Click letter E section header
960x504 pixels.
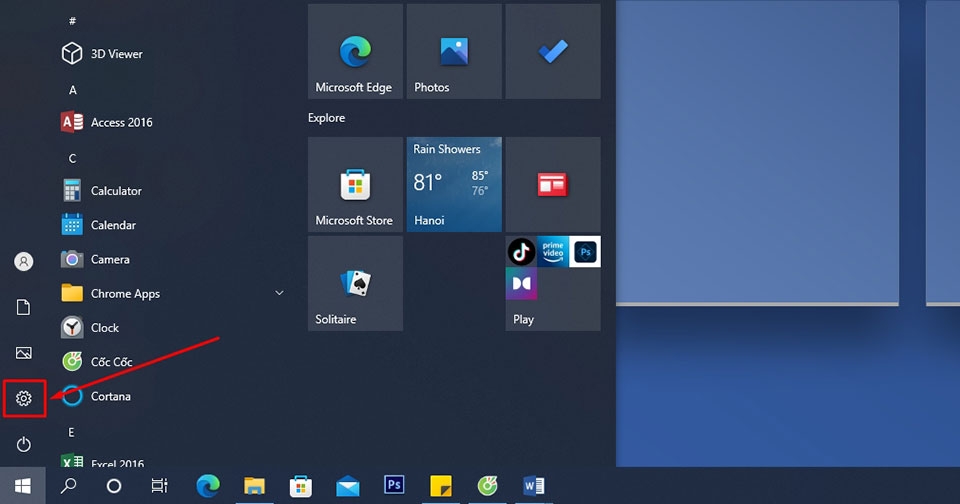71,432
